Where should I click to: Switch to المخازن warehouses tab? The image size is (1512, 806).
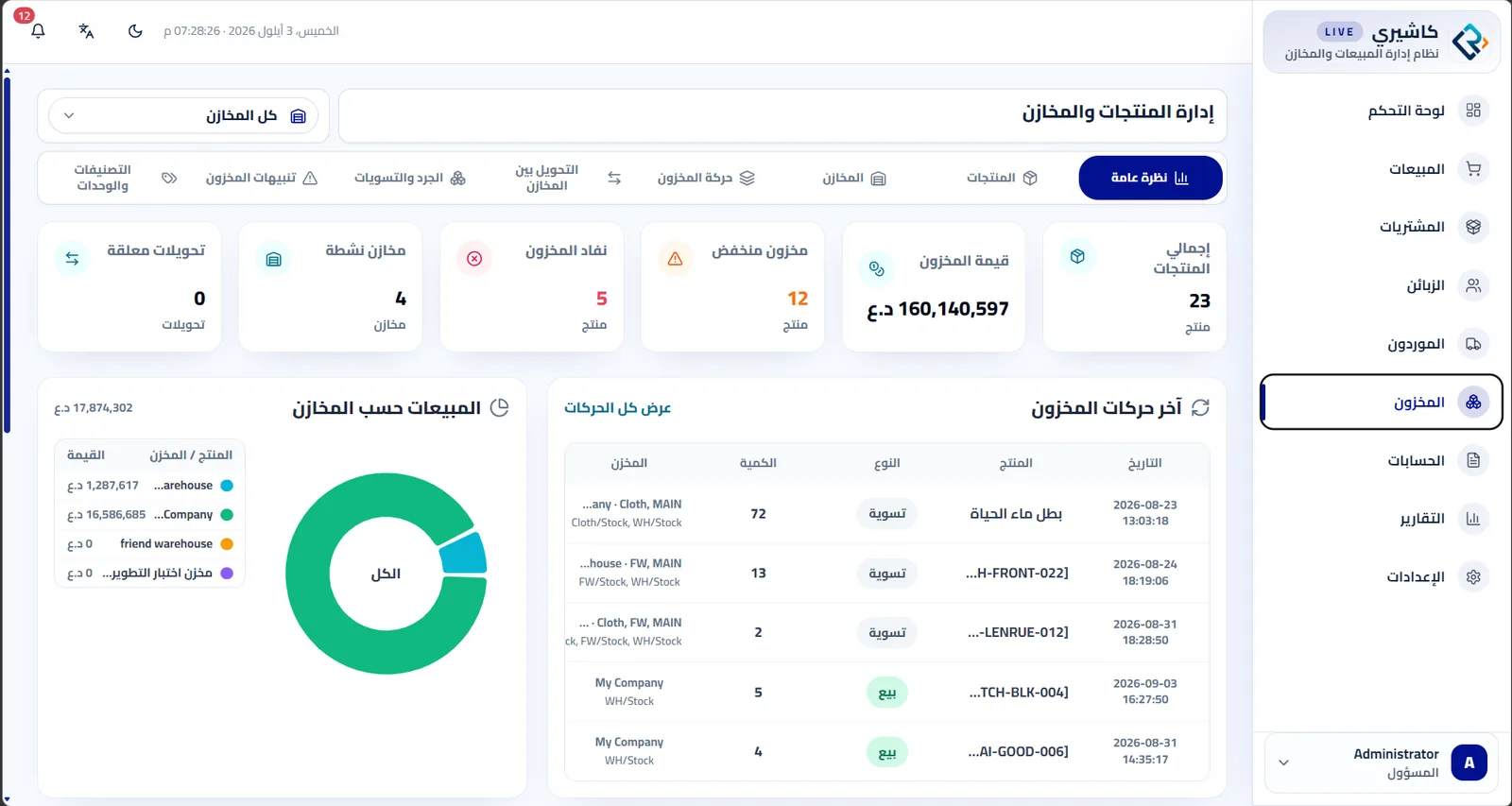pyautogui.click(x=853, y=178)
